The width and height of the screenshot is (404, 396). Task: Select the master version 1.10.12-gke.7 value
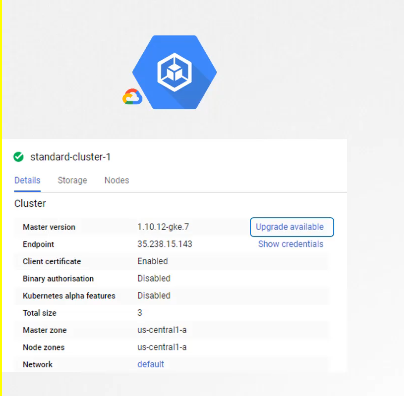click(x=163, y=227)
